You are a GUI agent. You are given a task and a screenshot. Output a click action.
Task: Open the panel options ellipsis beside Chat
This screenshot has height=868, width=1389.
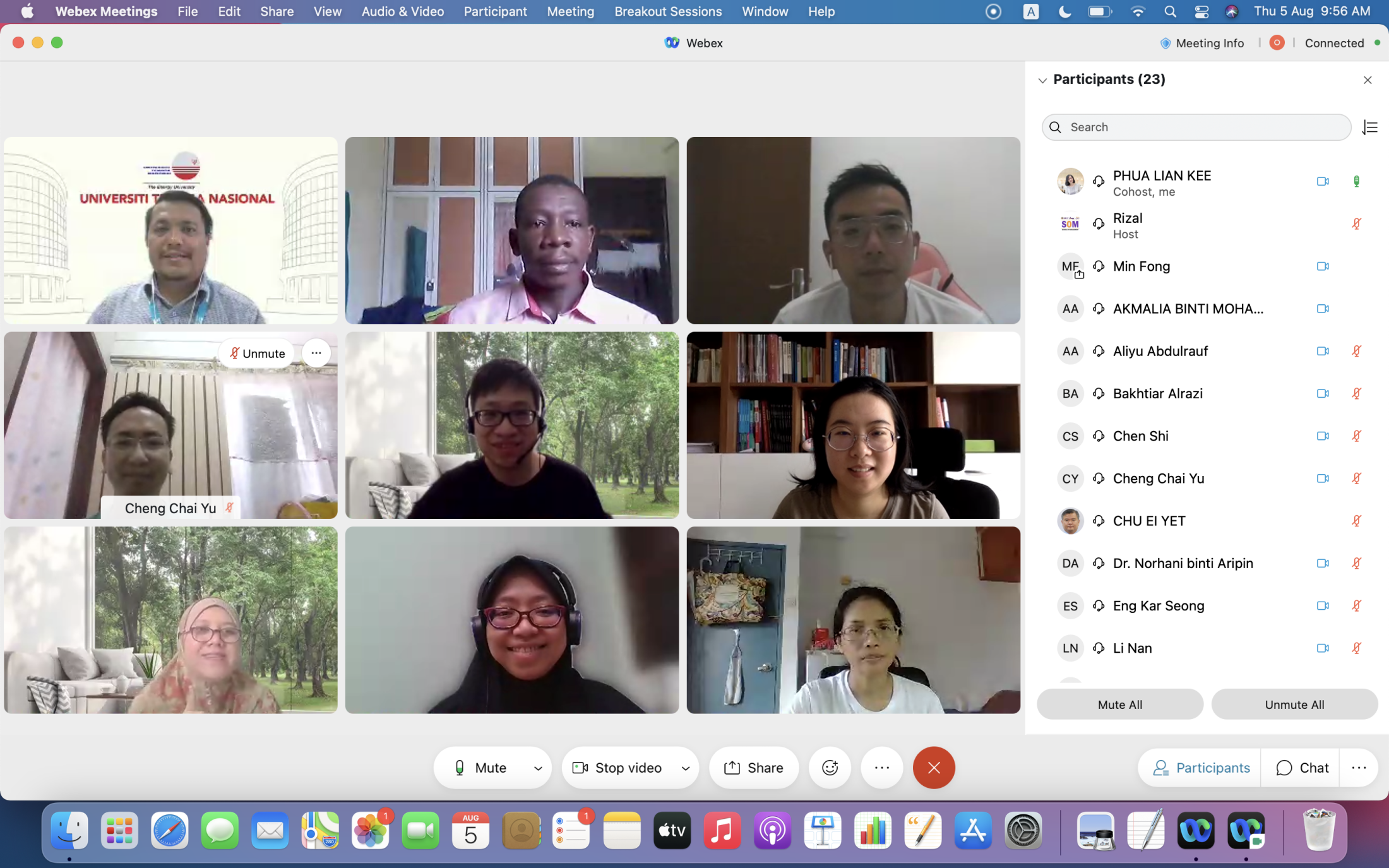pyautogui.click(x=1359, y=768)
